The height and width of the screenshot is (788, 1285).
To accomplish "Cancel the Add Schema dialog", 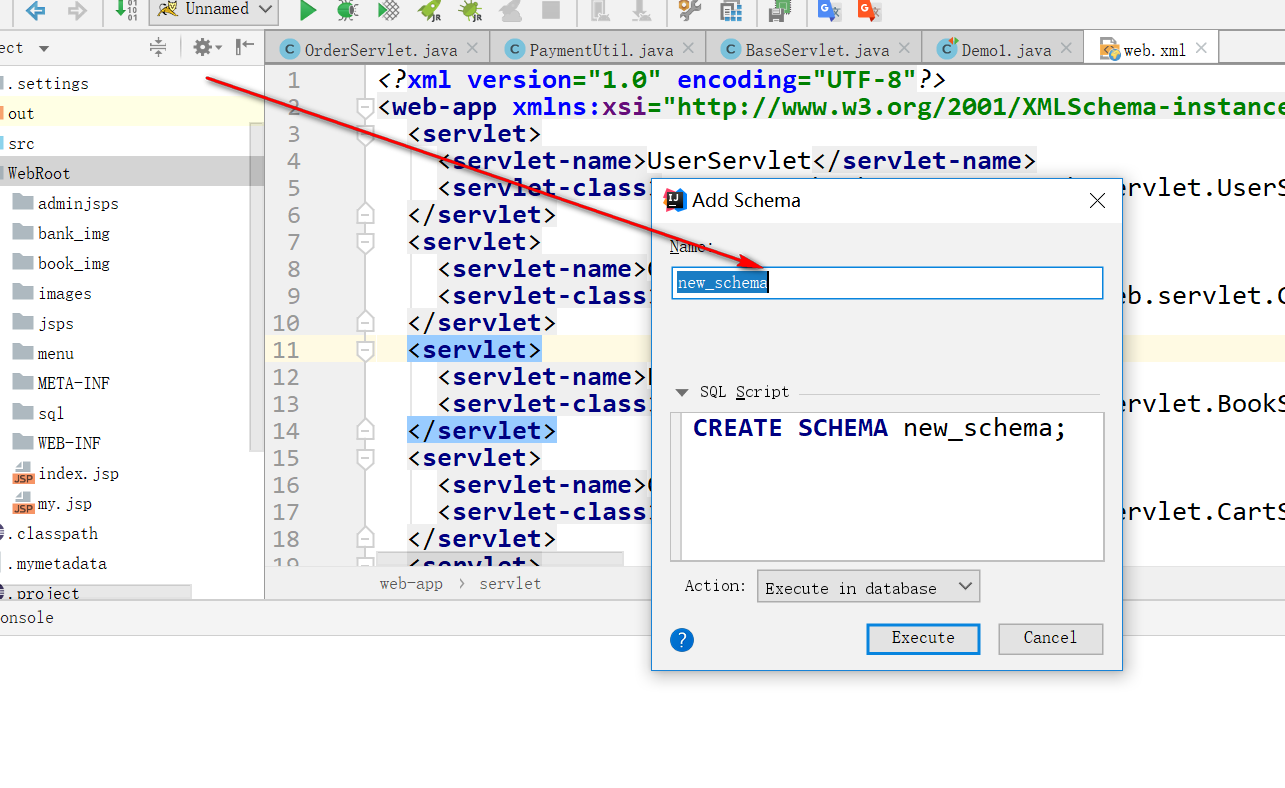I will pyautogui.click(x=1050, y=638).
